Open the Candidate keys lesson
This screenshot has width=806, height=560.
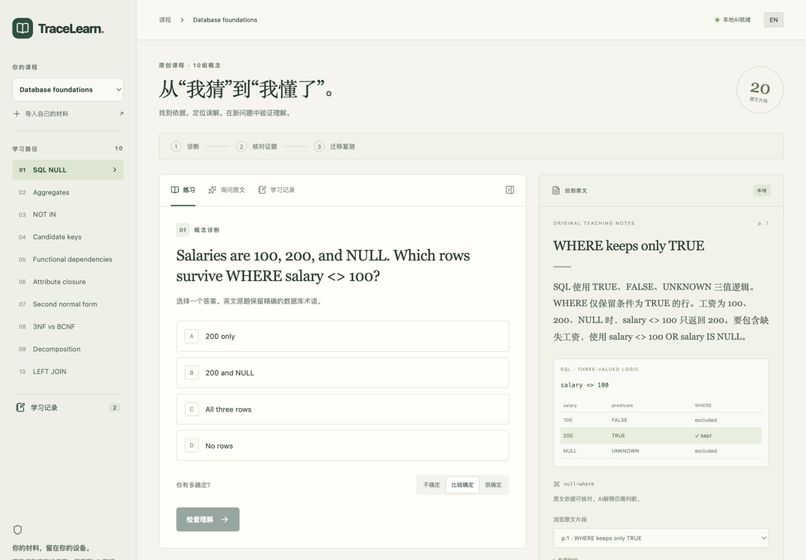click(68, 237)
